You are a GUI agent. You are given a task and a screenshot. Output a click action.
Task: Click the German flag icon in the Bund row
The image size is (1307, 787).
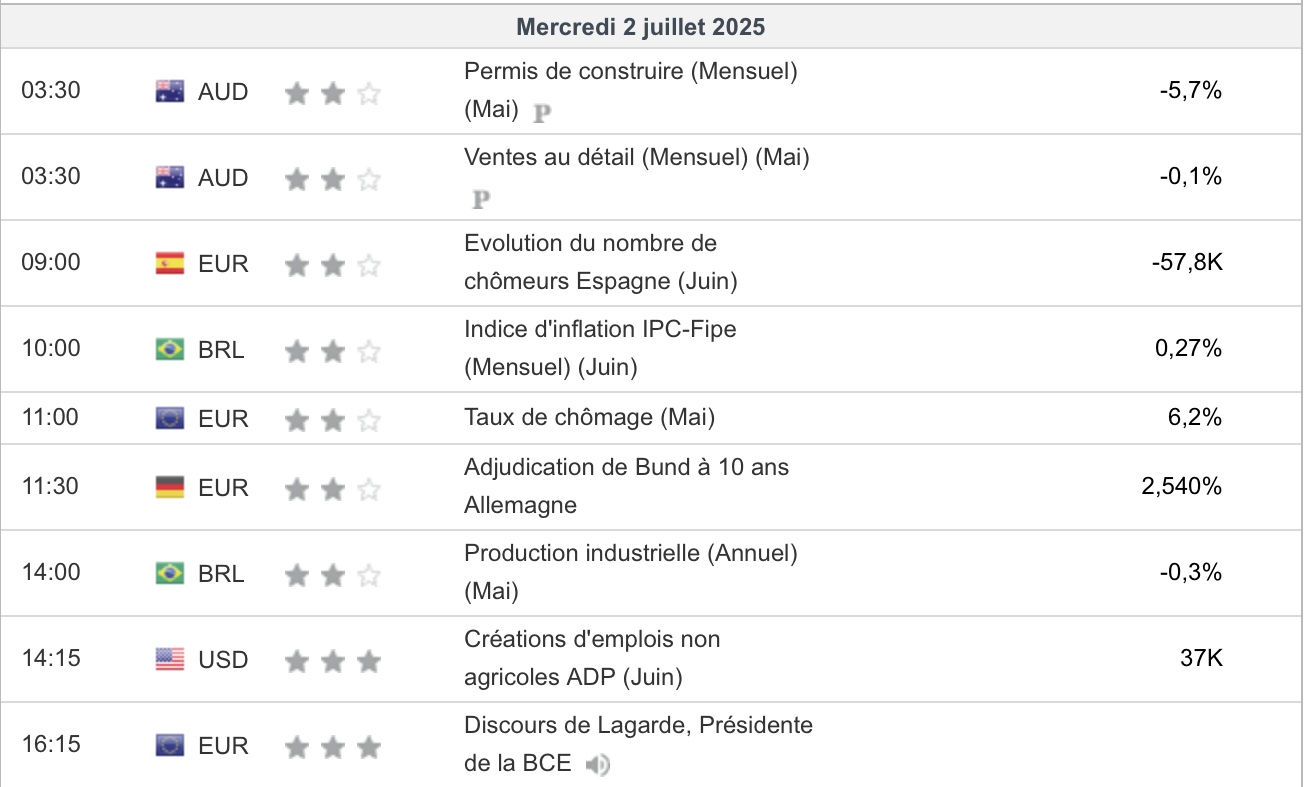click(x=170, y=488)
